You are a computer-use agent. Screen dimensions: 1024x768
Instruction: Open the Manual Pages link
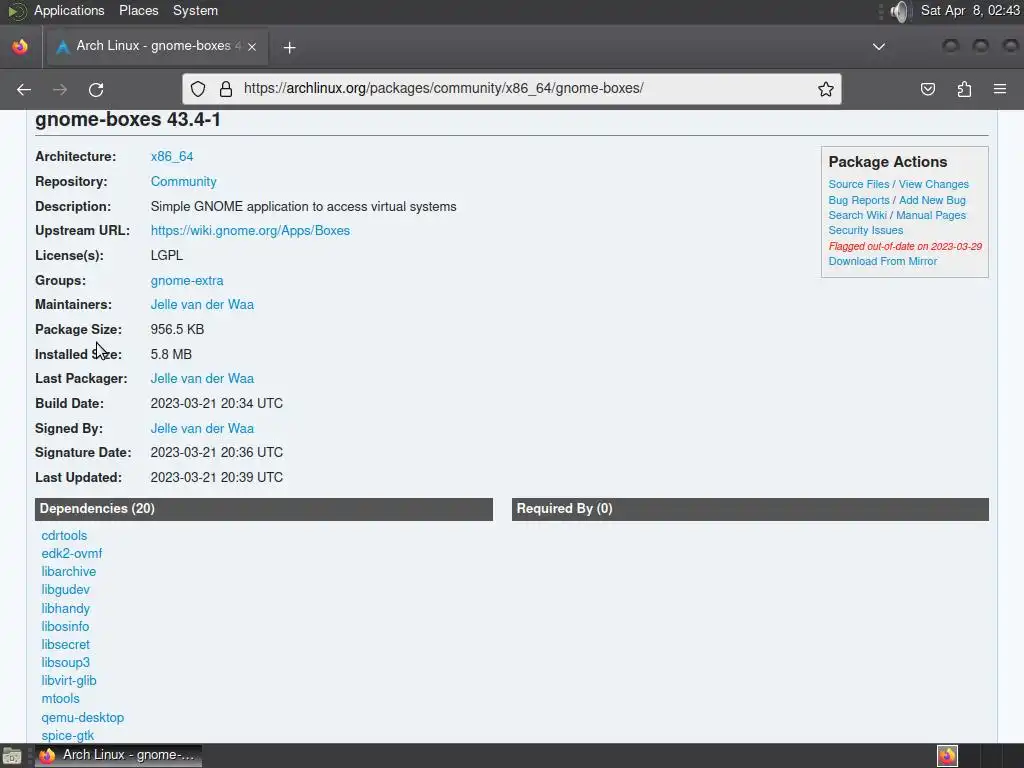[931, 216]
